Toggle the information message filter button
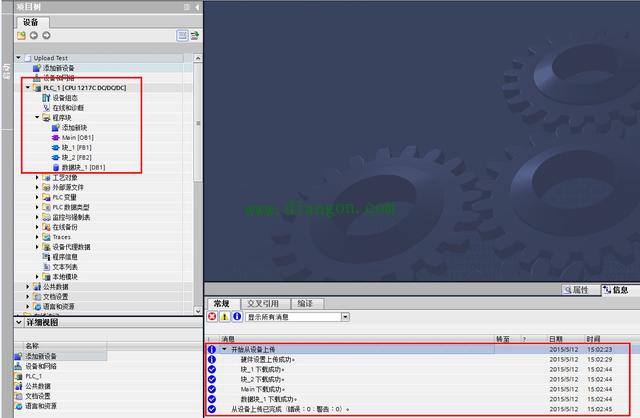 [x=237, y=316]
